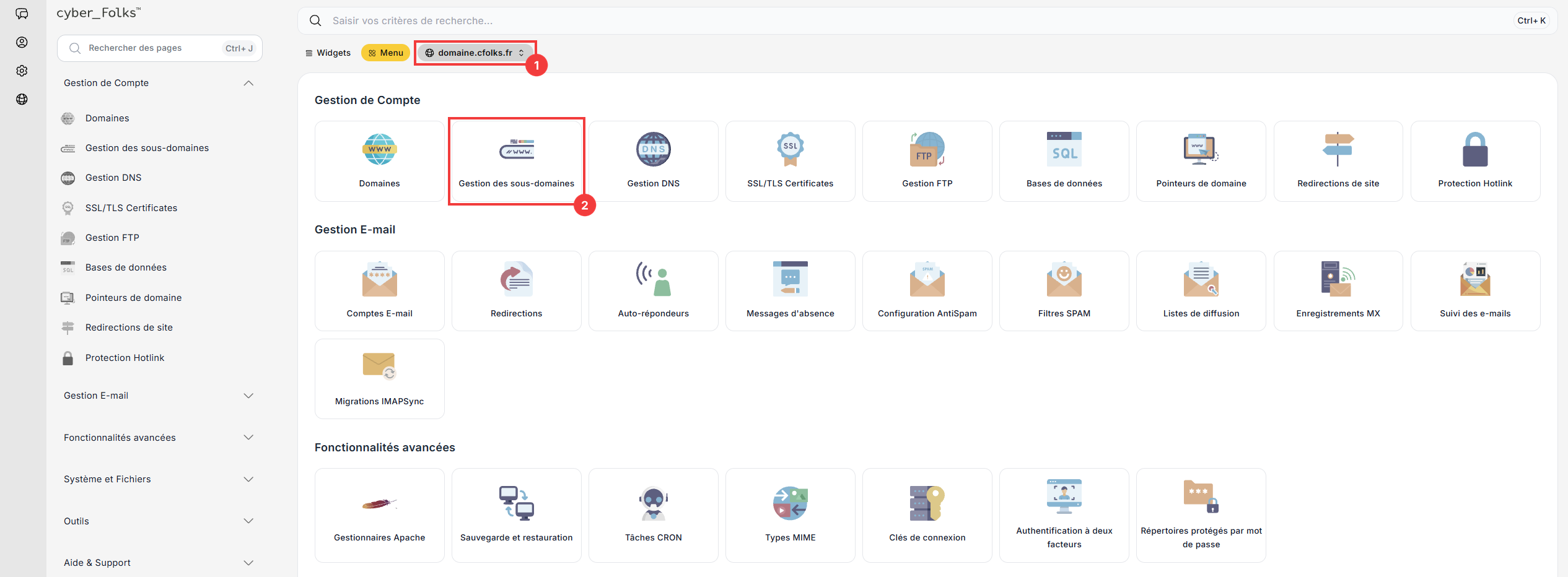
Task: Open Migrations IMAPSync tile
Action: pyautogui.click(x=379, y=379)
